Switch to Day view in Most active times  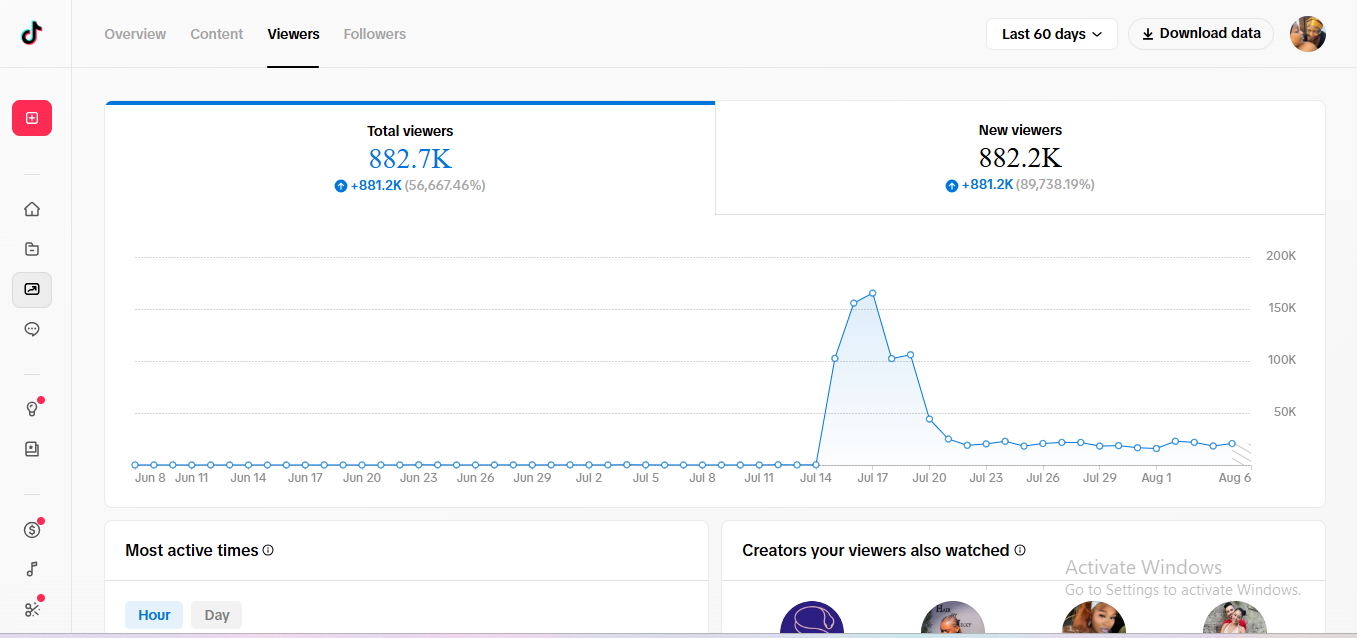click(217, 615)
